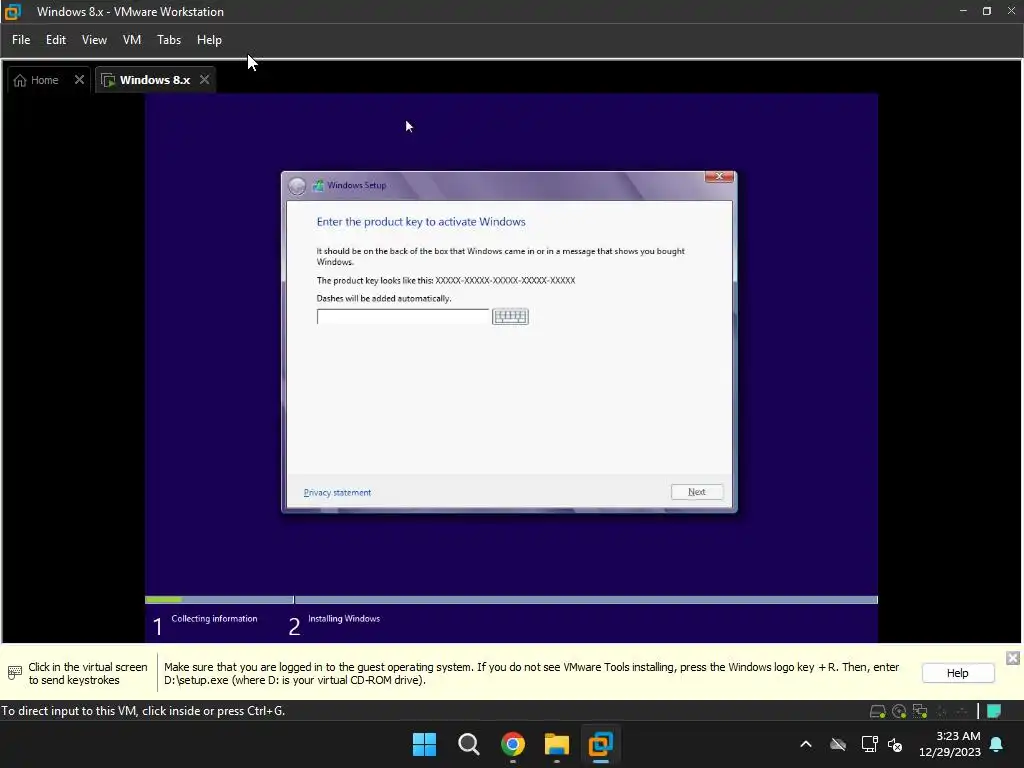The image size is (1024, 768).
Task: Click the OneDrive cloud tray icon
Action: (838, 744)
